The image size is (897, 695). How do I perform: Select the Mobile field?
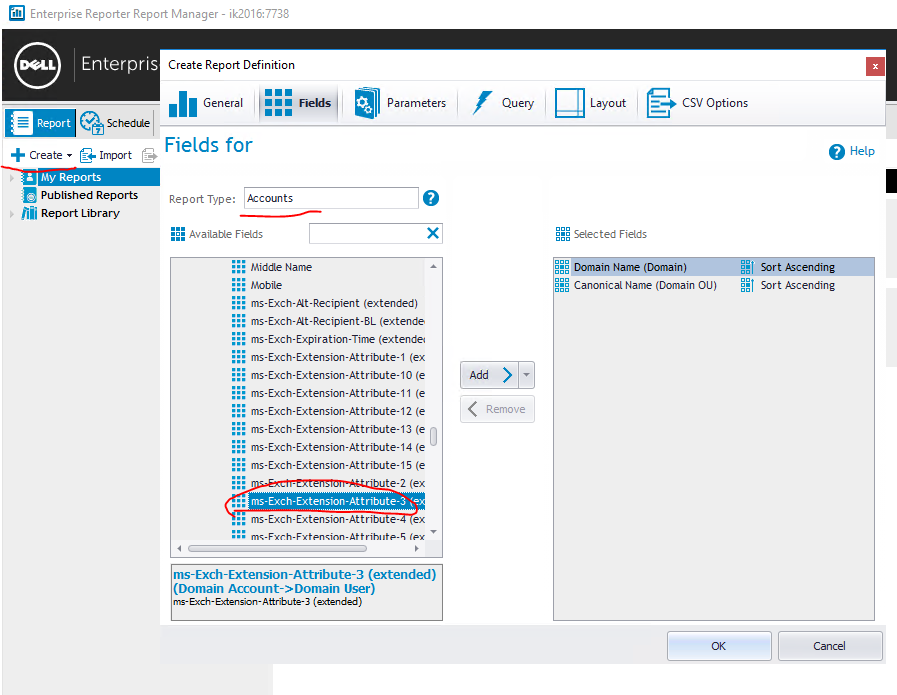(266, 285)
